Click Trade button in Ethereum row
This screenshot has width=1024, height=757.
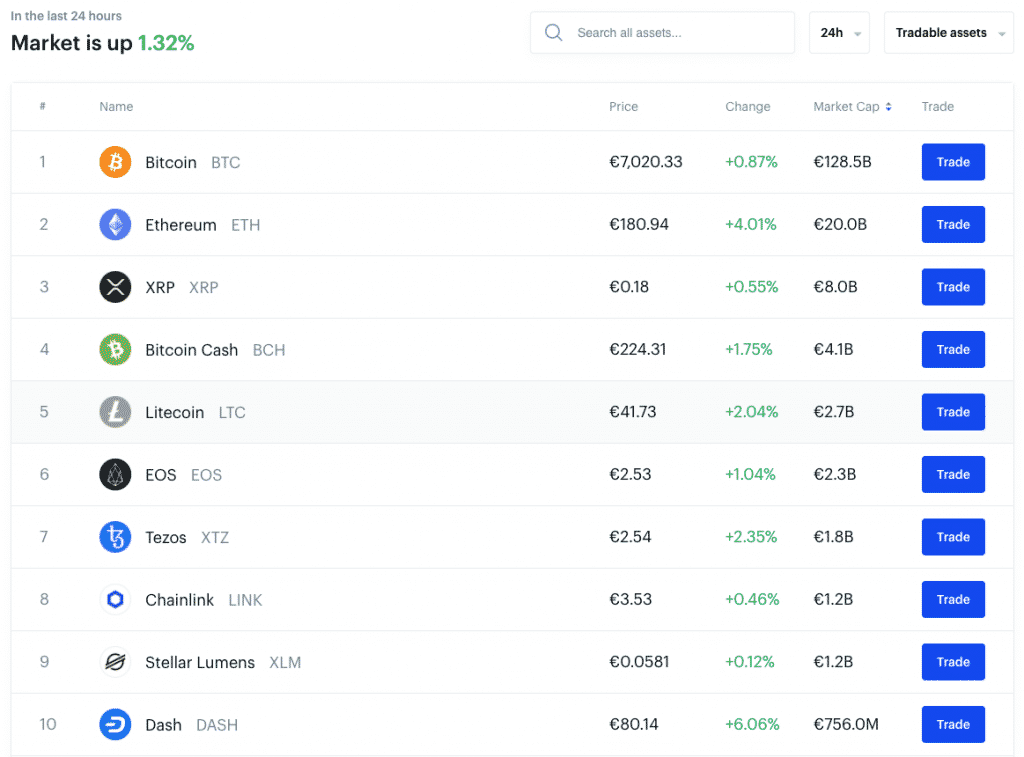[x=953, y=225]
